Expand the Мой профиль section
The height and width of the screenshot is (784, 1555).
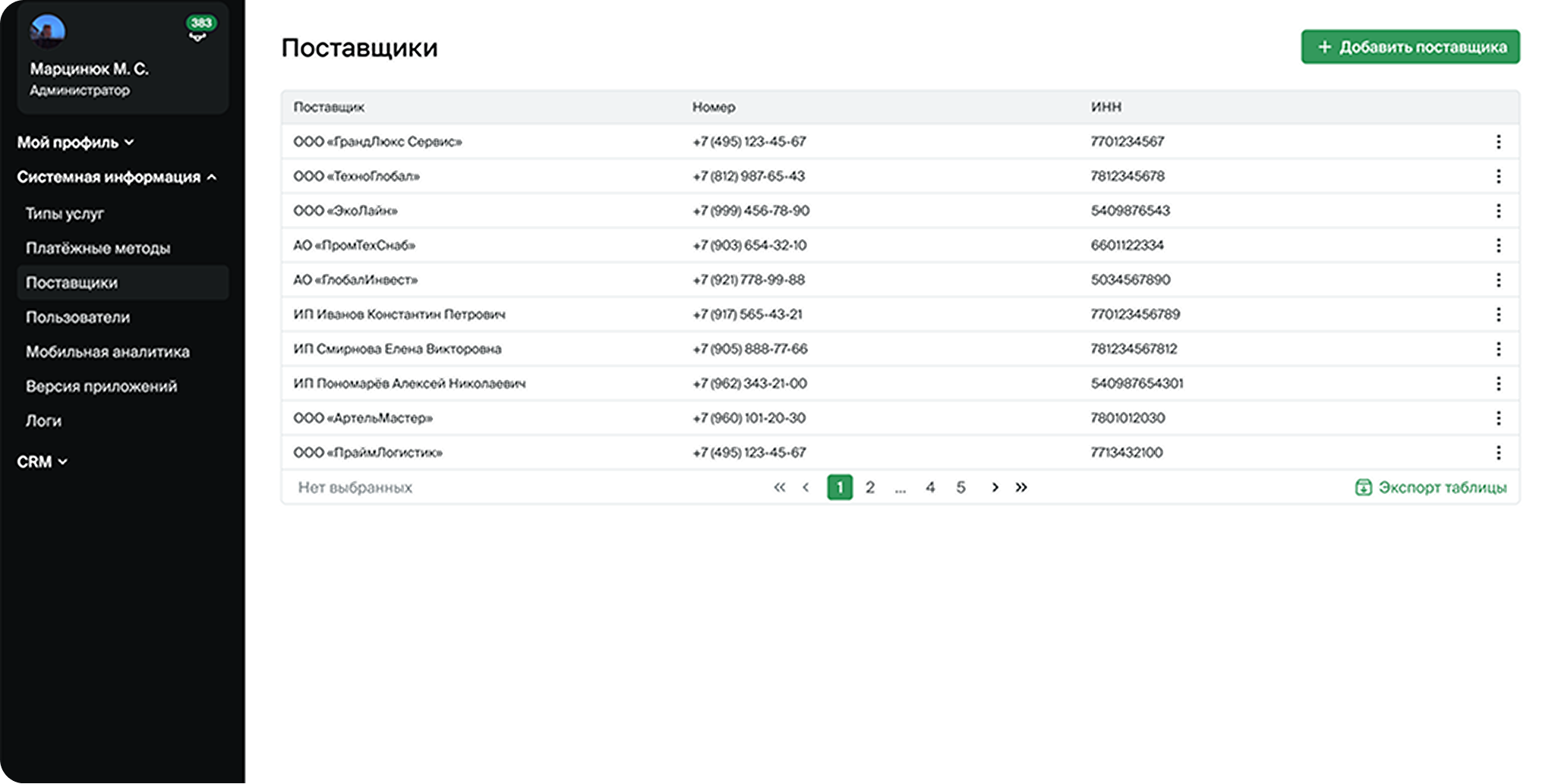(x=75, y=143)
